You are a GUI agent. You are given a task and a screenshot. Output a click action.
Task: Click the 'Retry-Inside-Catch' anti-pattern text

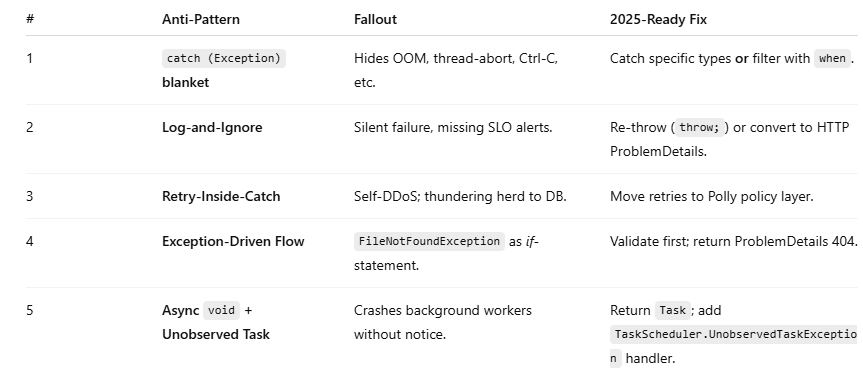click(x=221, y=196)
